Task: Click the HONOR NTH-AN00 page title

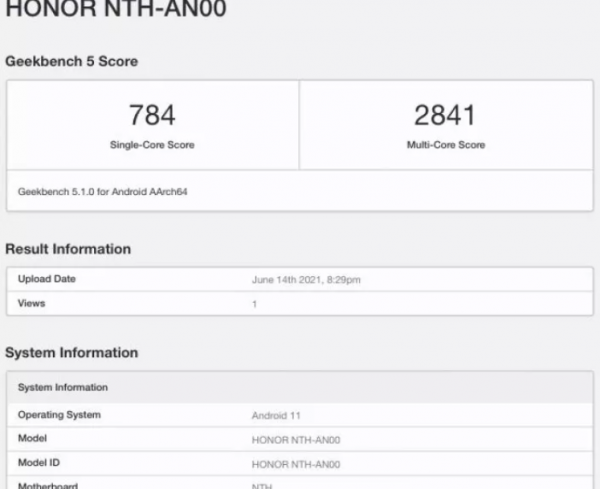Action: tap(116, 8)
